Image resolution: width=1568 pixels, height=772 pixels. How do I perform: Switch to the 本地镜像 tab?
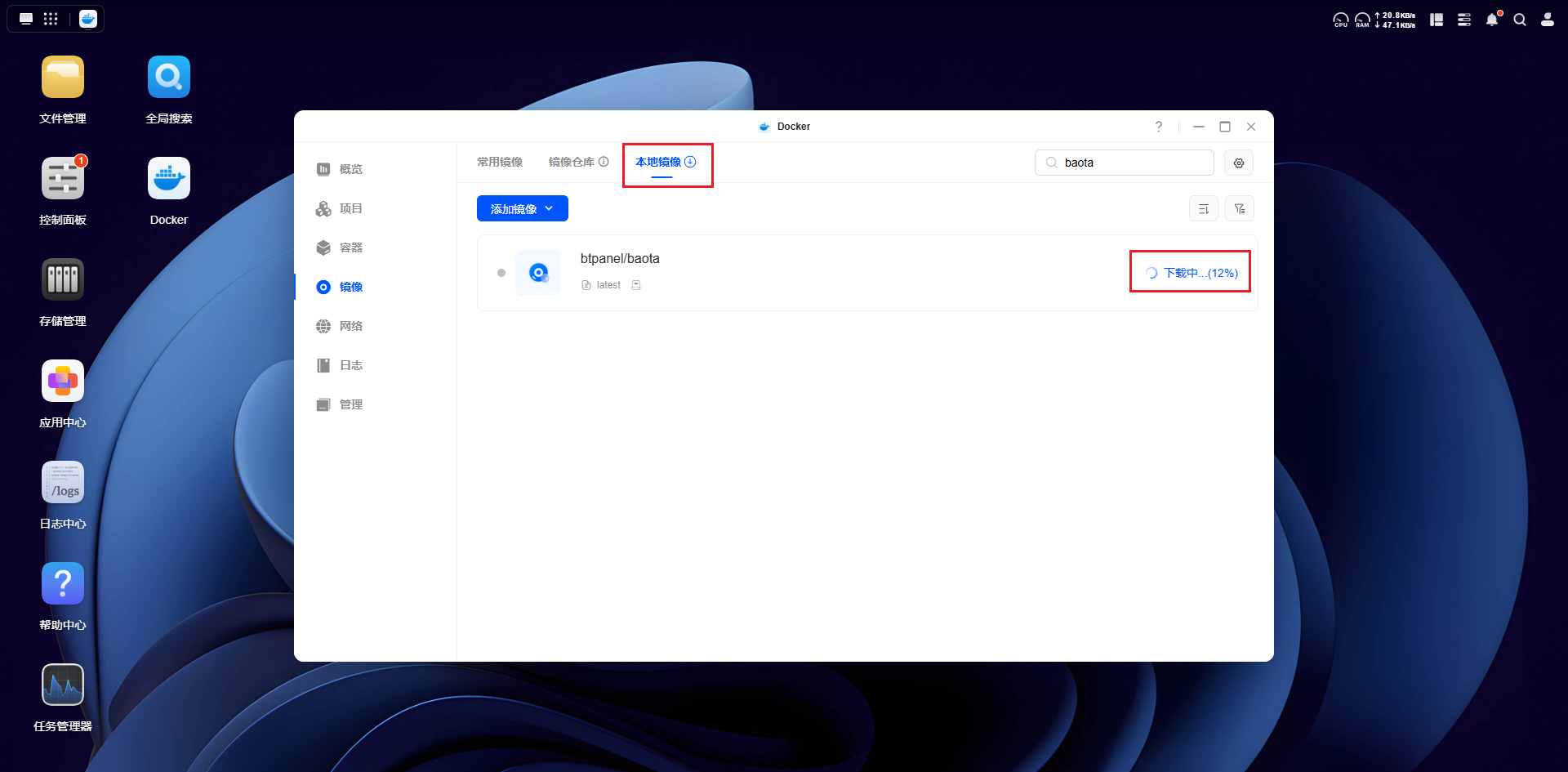(x=666, y=162)
